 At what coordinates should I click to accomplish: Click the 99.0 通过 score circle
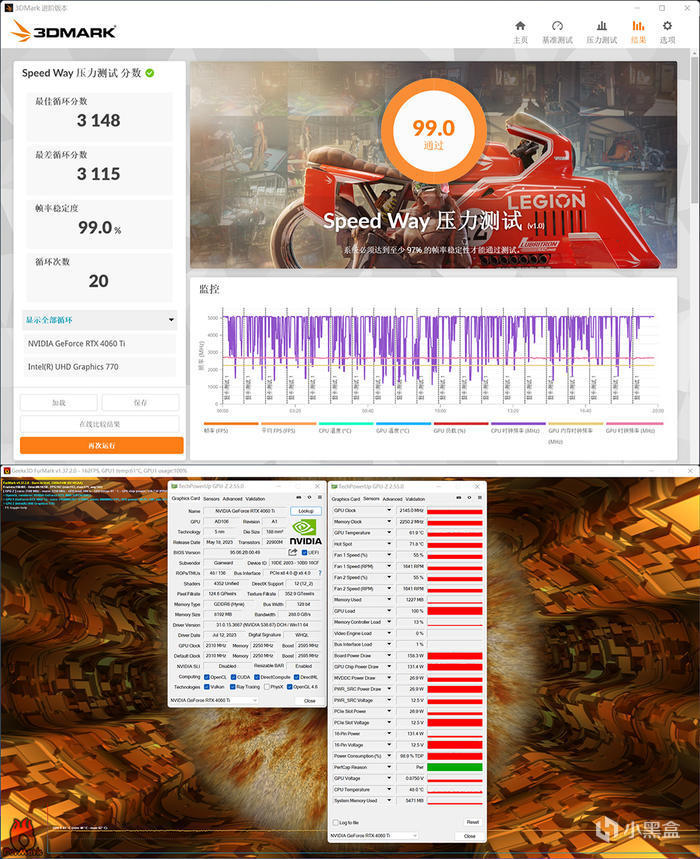coord(433,131)
